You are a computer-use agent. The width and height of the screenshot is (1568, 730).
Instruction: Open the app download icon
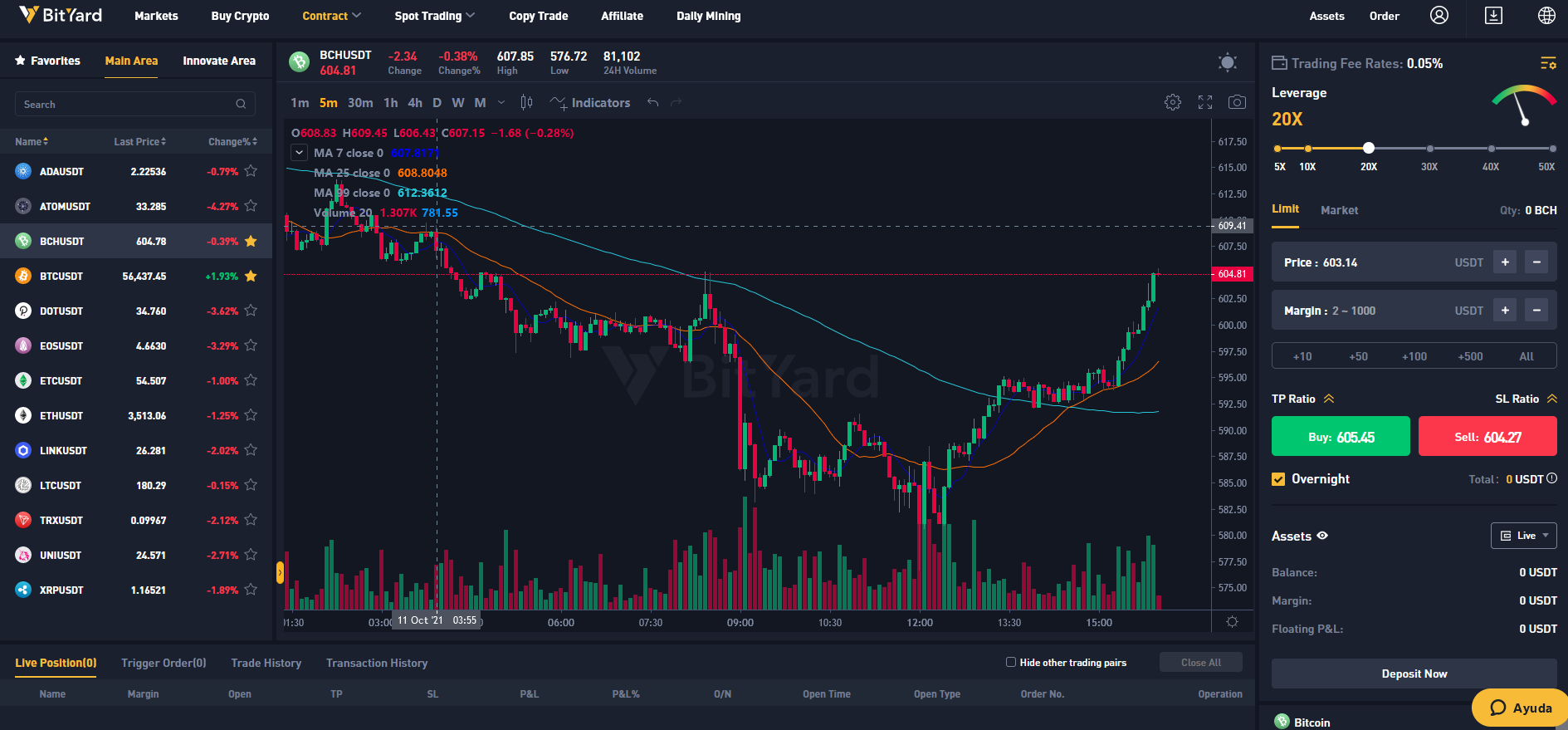click(x=1493, y=16)
